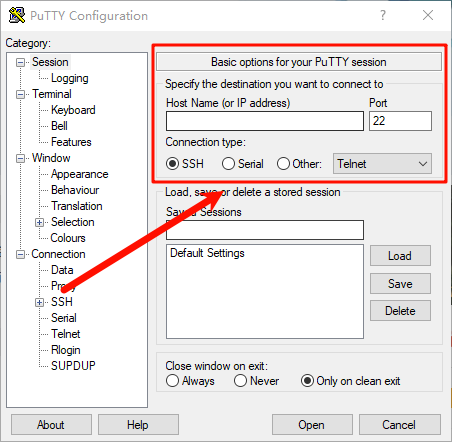Open the Logging category
Viewport: 452px width, 442px height.
click(x=70, y=78)
